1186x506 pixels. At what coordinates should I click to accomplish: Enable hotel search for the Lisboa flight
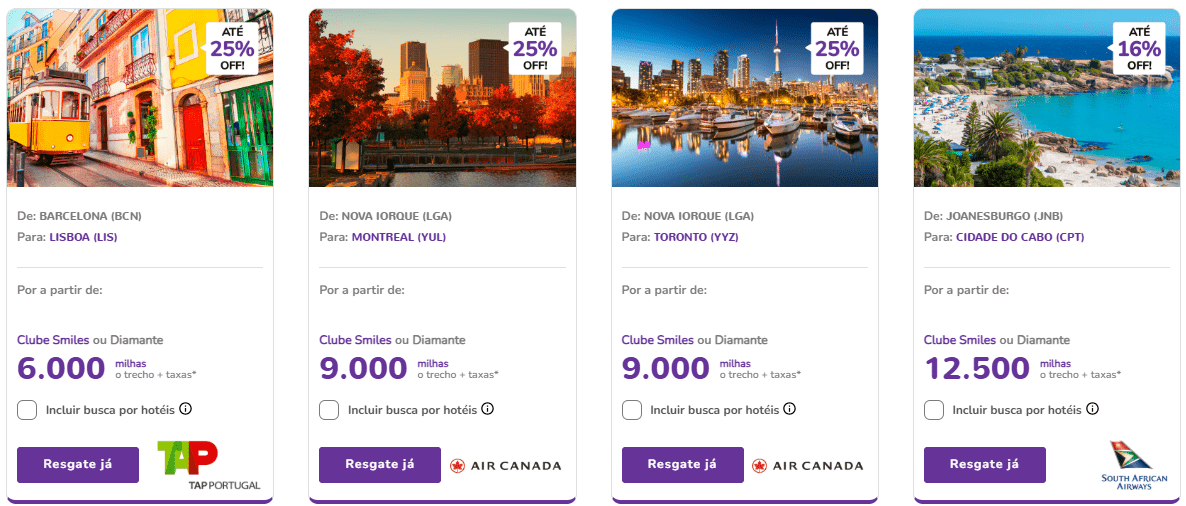tap(28, 410)
